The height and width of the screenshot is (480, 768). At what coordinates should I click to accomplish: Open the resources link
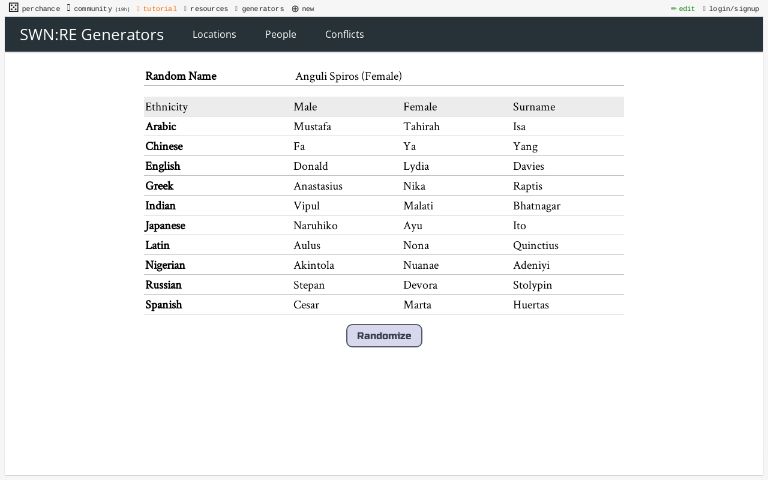208,8
